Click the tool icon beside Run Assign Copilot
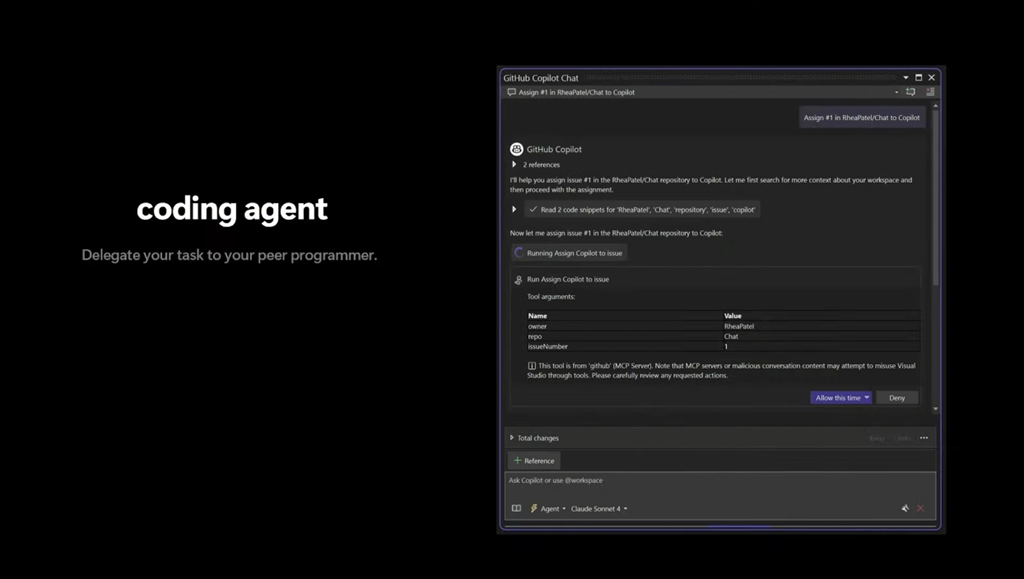 [x=519, y=279]
